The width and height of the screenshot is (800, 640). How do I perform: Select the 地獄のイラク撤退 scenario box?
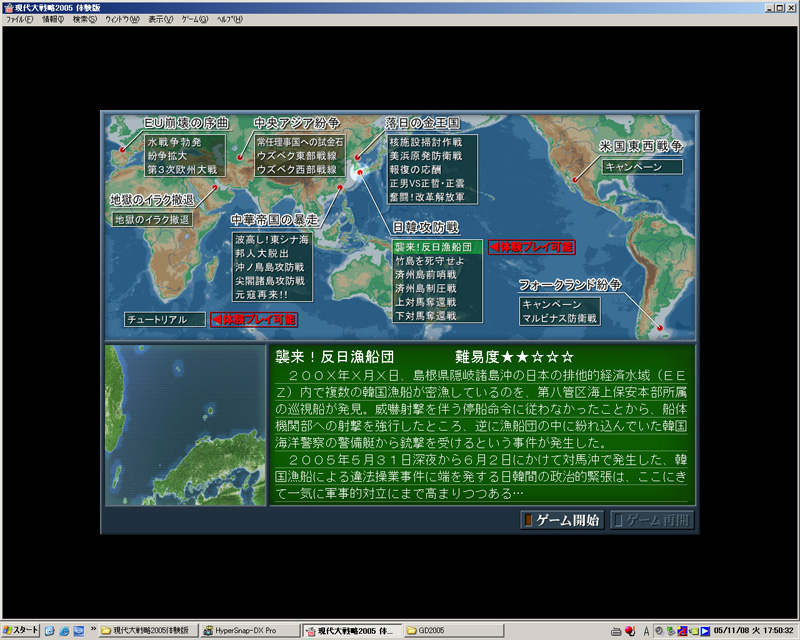pyautogui.click(x=152, y=219)
